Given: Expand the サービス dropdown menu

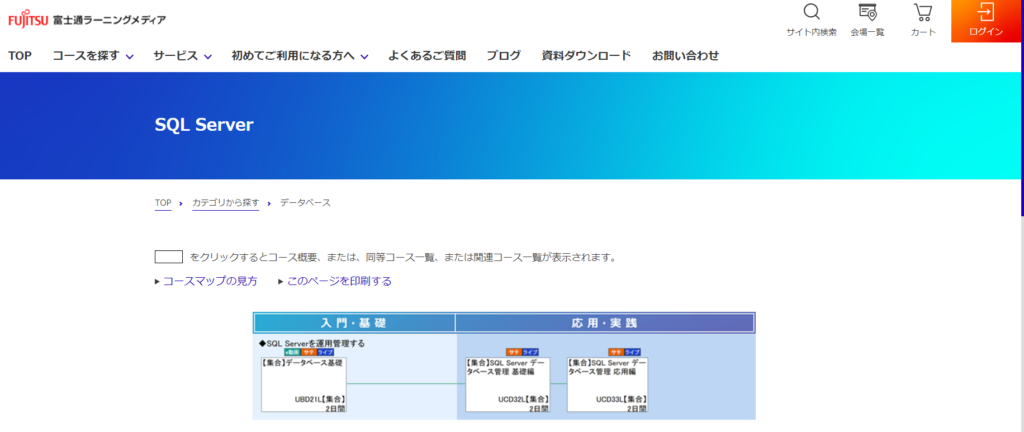Looking at the screenshot, I should [x=183, y=56].
